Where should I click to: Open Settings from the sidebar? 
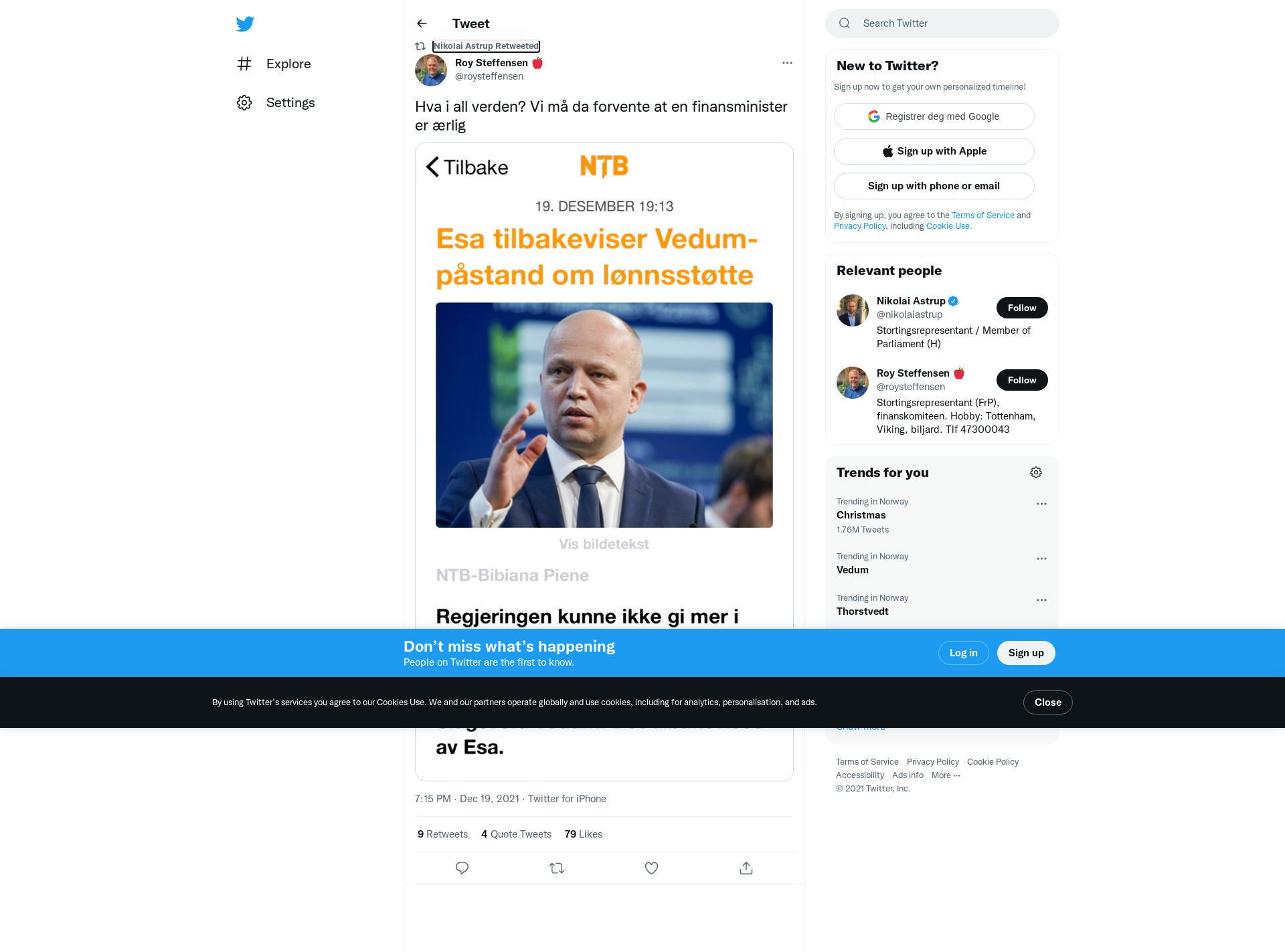click(x=276, y=102)
